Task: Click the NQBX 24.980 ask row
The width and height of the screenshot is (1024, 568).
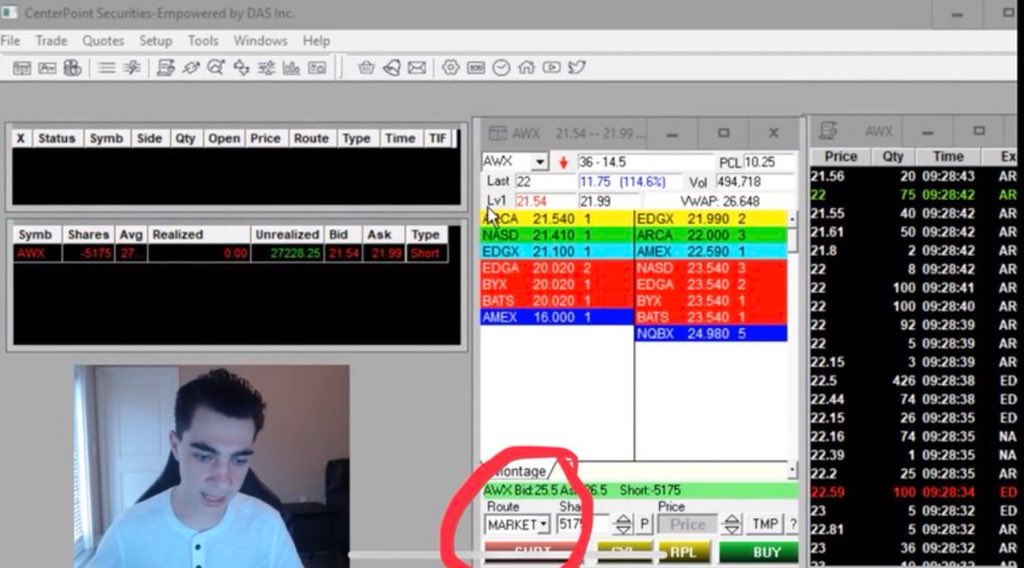Action: [x=711, y=334]
